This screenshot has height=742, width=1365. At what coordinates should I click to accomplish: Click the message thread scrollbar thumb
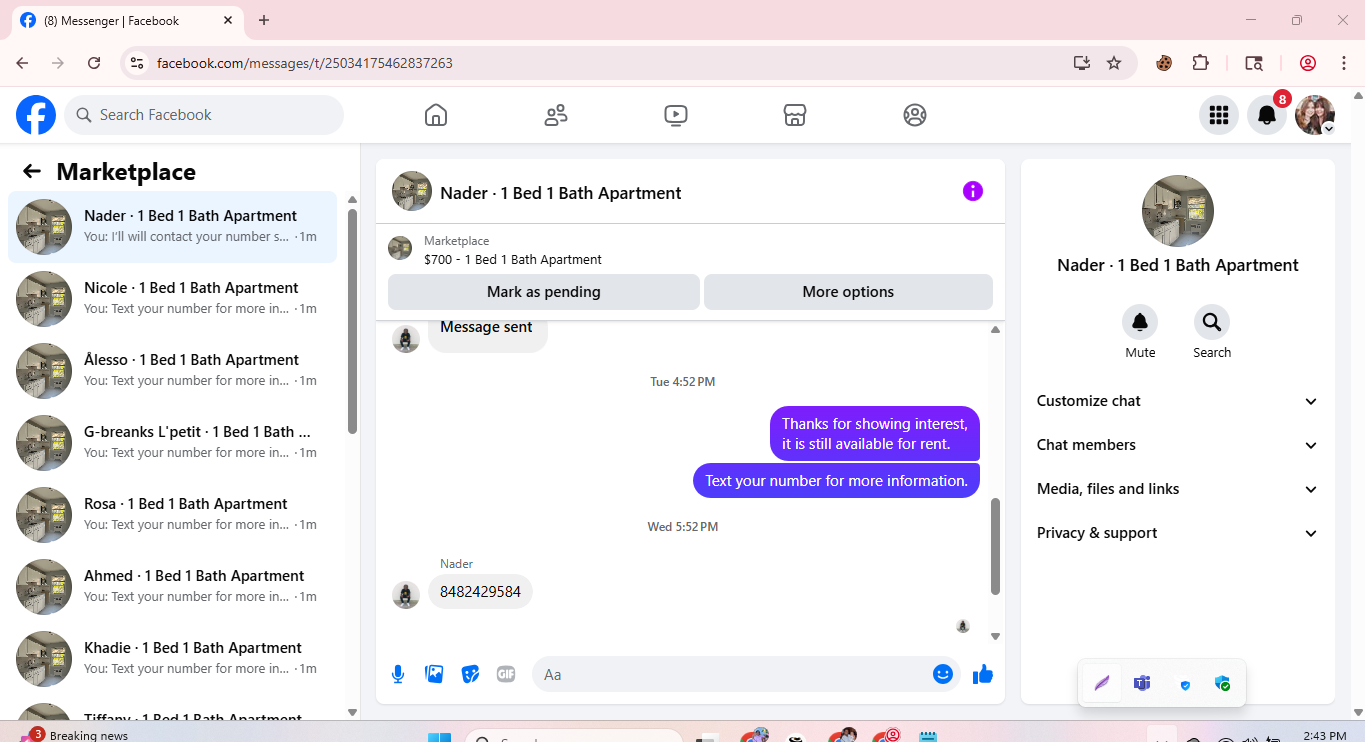tap(995, 546)
